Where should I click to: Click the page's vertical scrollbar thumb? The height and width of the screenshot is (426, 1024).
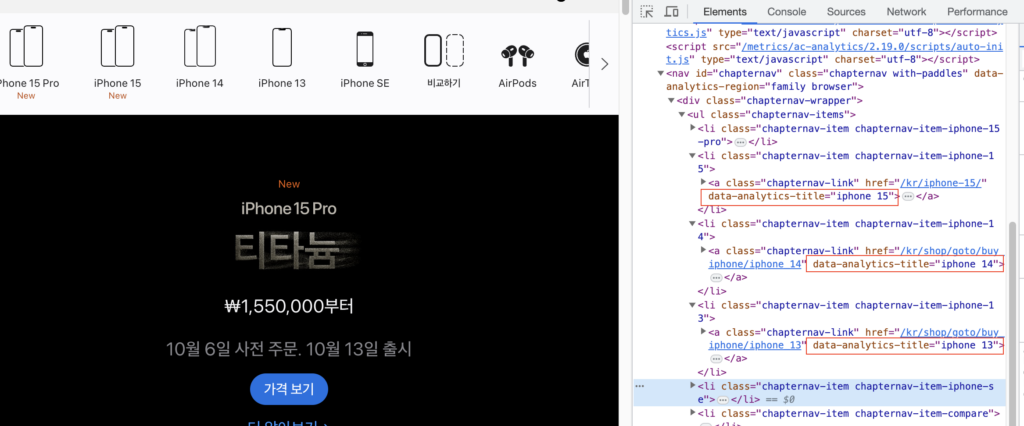(x=626, y=7)
